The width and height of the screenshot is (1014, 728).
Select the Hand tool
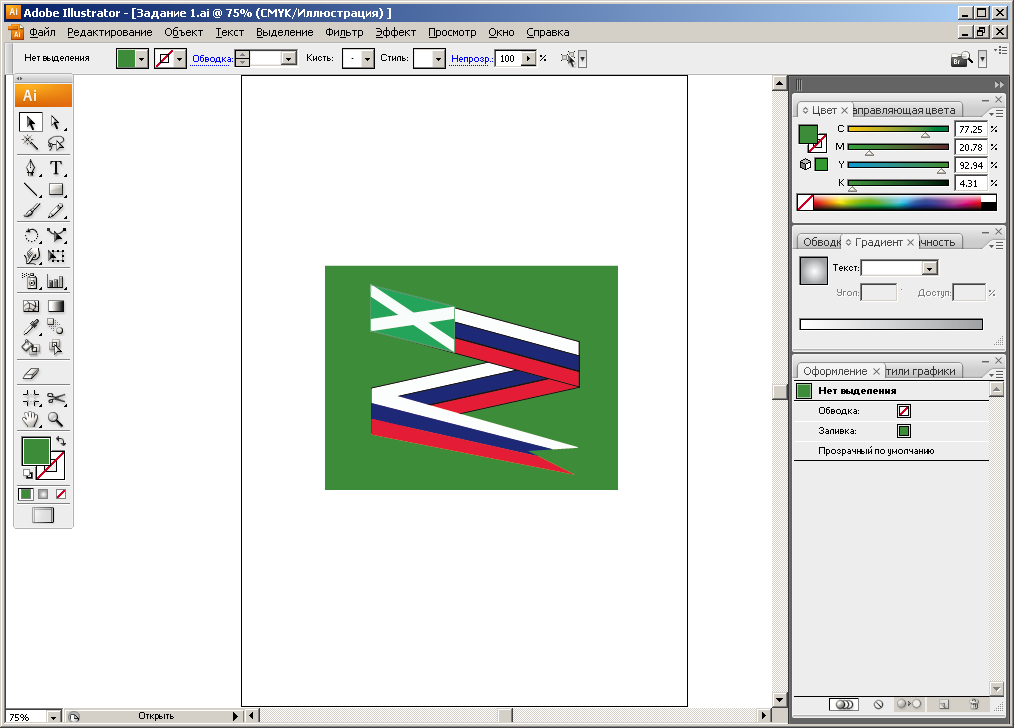click(30, 420)
